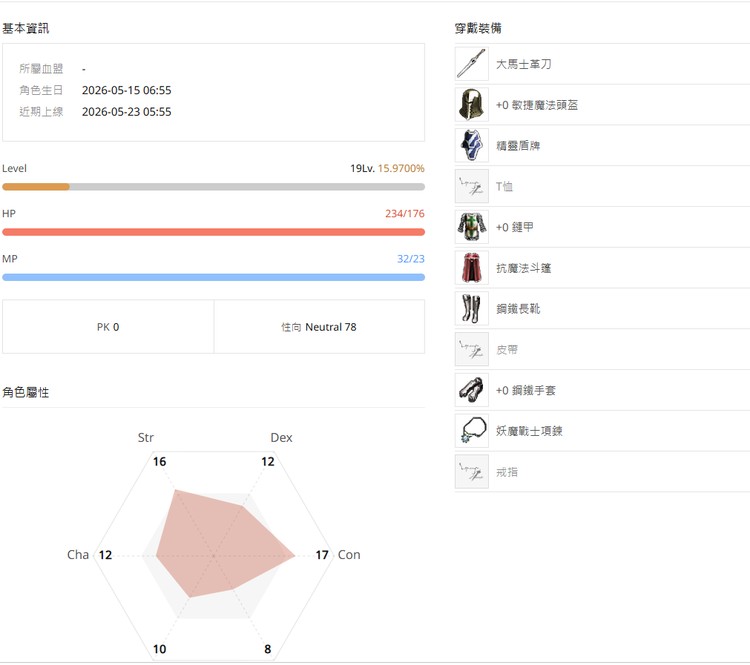
Task: Select the 皮帶 slot label
Action: tap(507, 350)
